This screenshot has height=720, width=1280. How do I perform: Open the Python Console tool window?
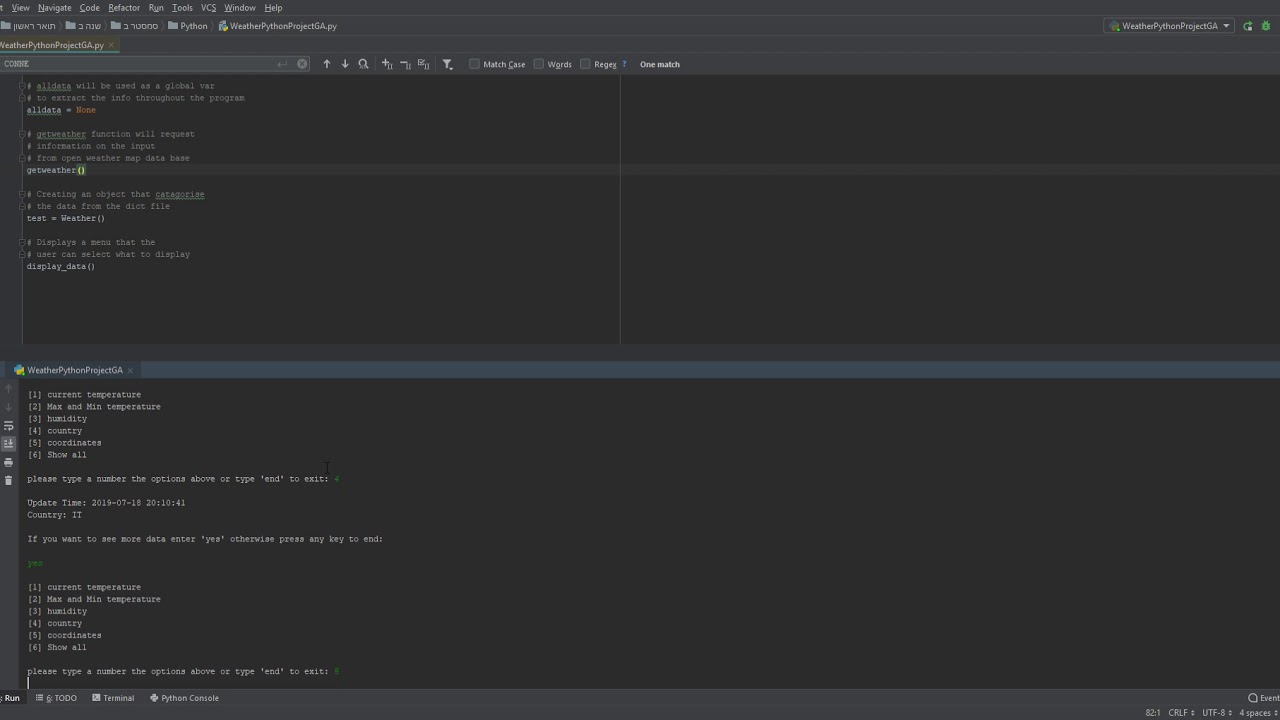pos(184,698)
